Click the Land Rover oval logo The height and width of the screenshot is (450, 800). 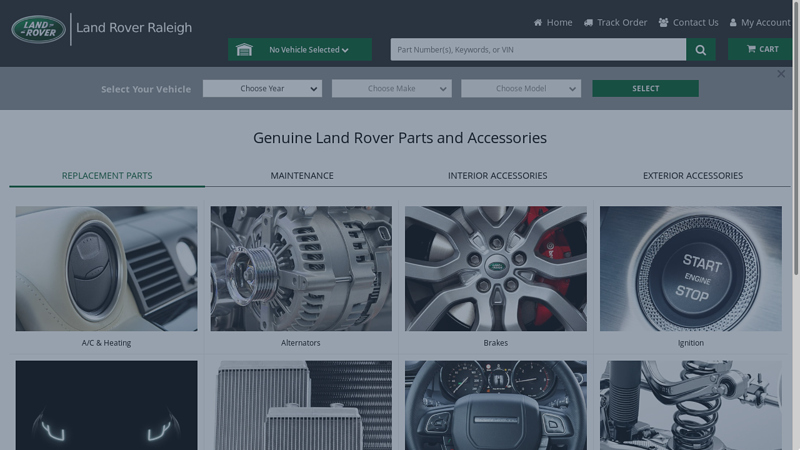pos(39,30)
